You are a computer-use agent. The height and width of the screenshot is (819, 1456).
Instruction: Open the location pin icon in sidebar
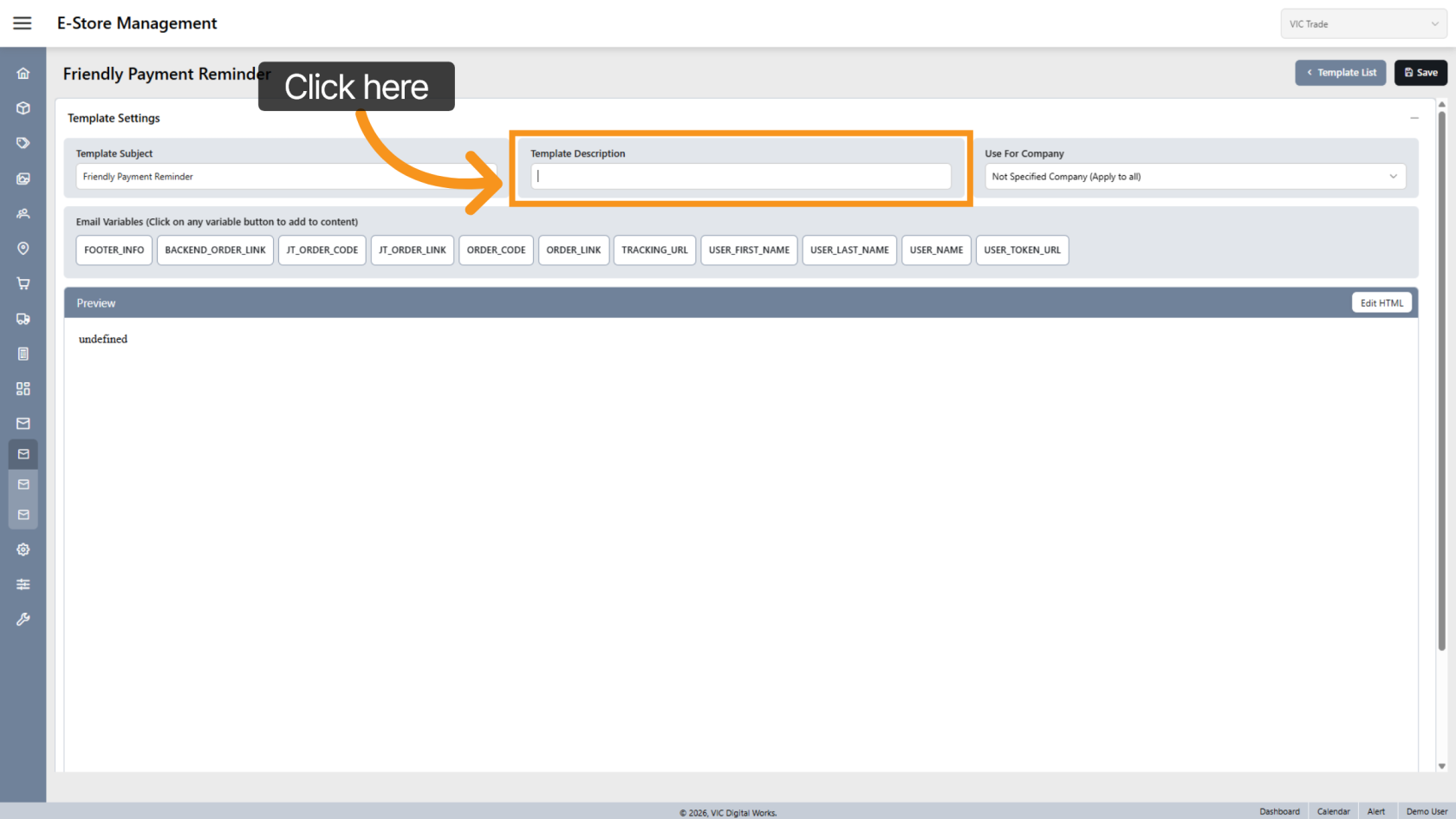23,249
